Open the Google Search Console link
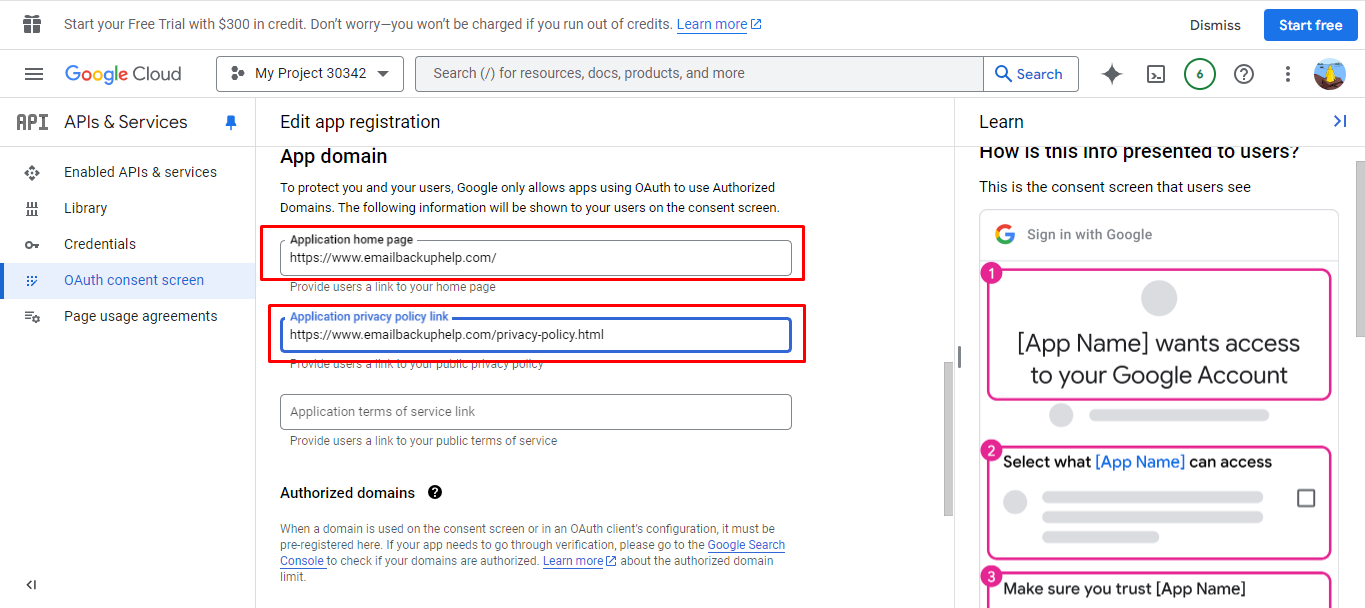Screen dimensions: 1365x608 (x=745, y=545)
